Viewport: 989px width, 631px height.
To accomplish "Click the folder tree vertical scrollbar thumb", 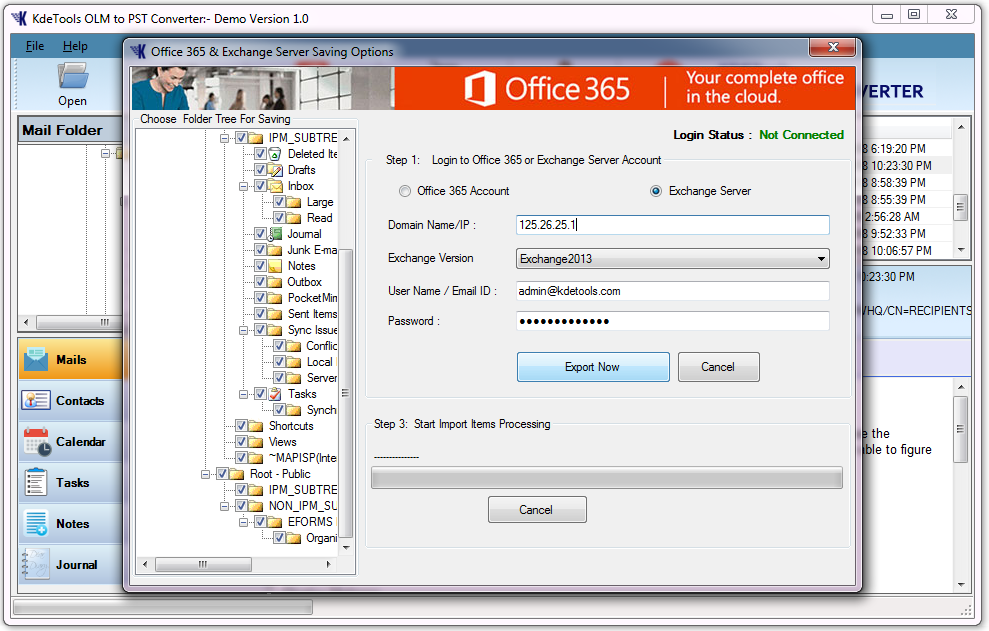I will (345, 392).
